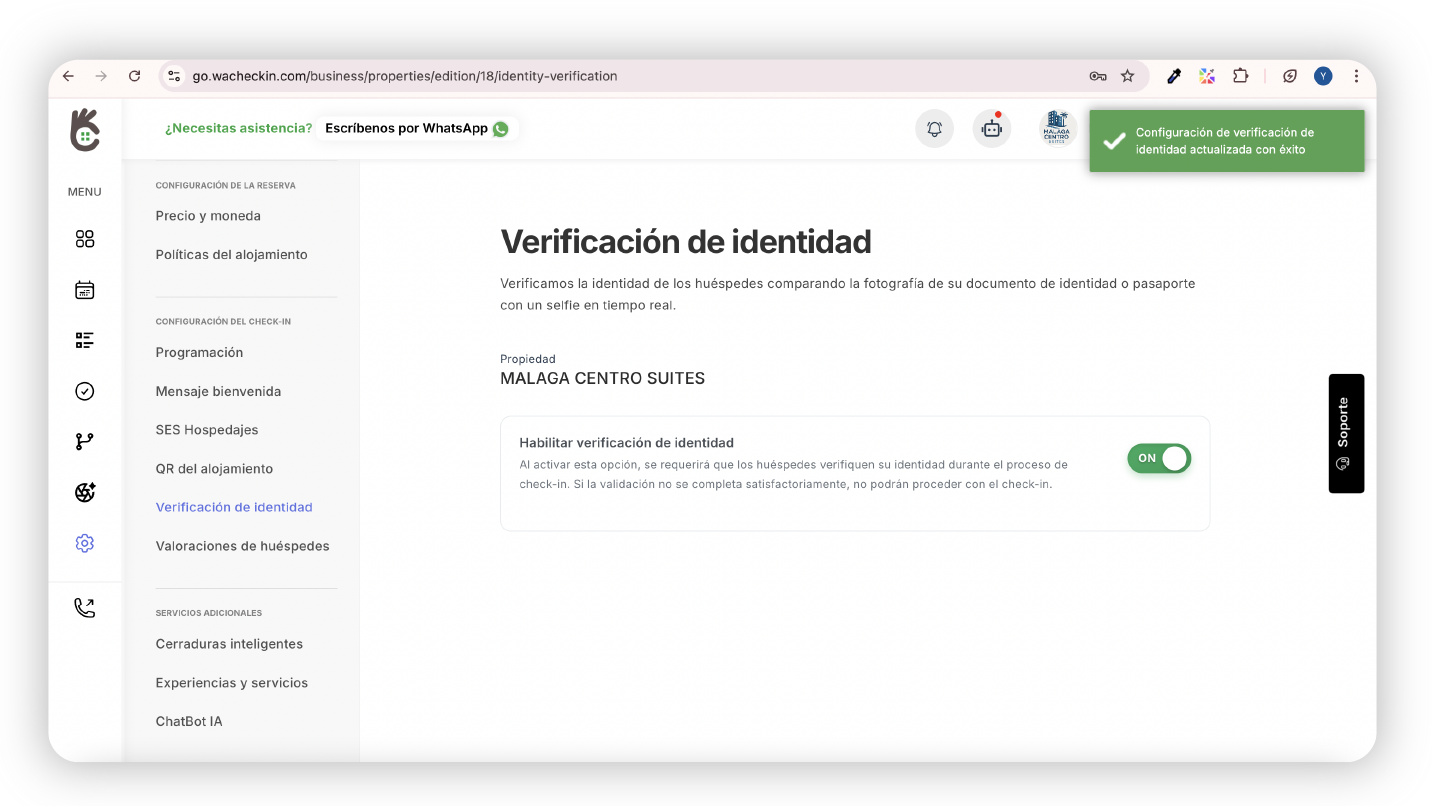
Task: Open the calendar icon in left menu
Action: click(85, 290)
